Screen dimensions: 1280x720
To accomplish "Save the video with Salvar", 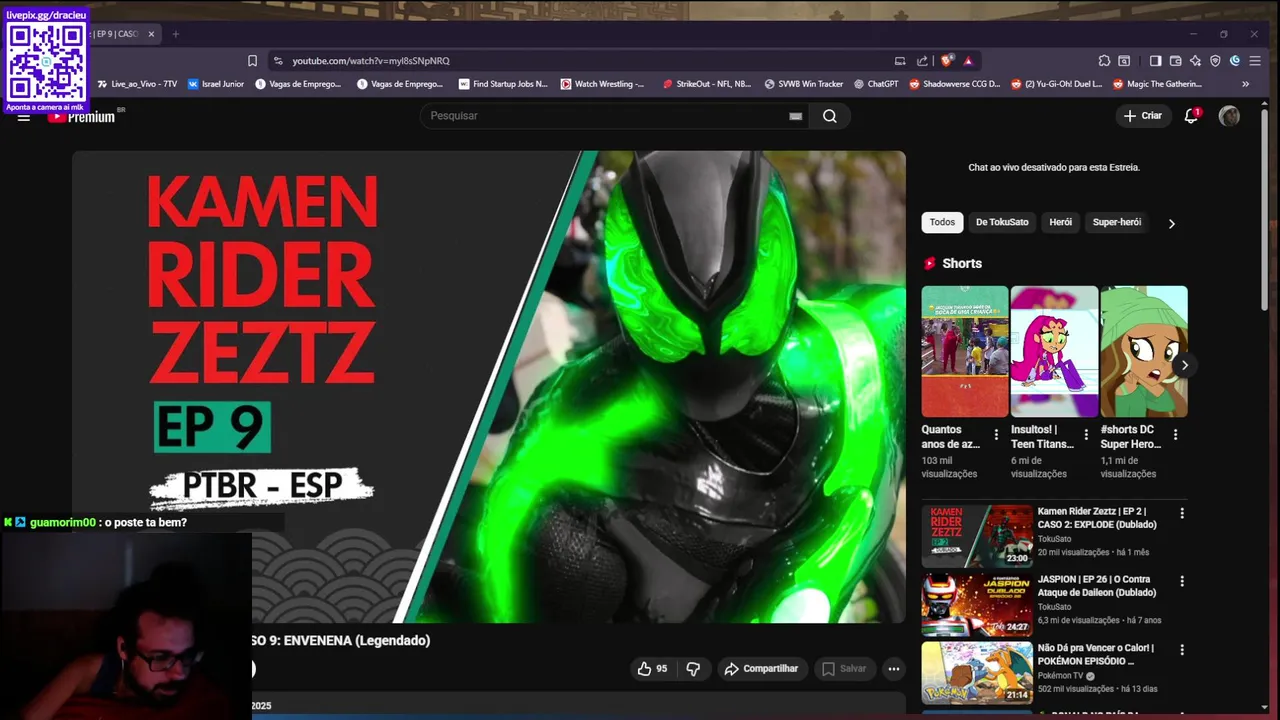I will coord(844,669).
